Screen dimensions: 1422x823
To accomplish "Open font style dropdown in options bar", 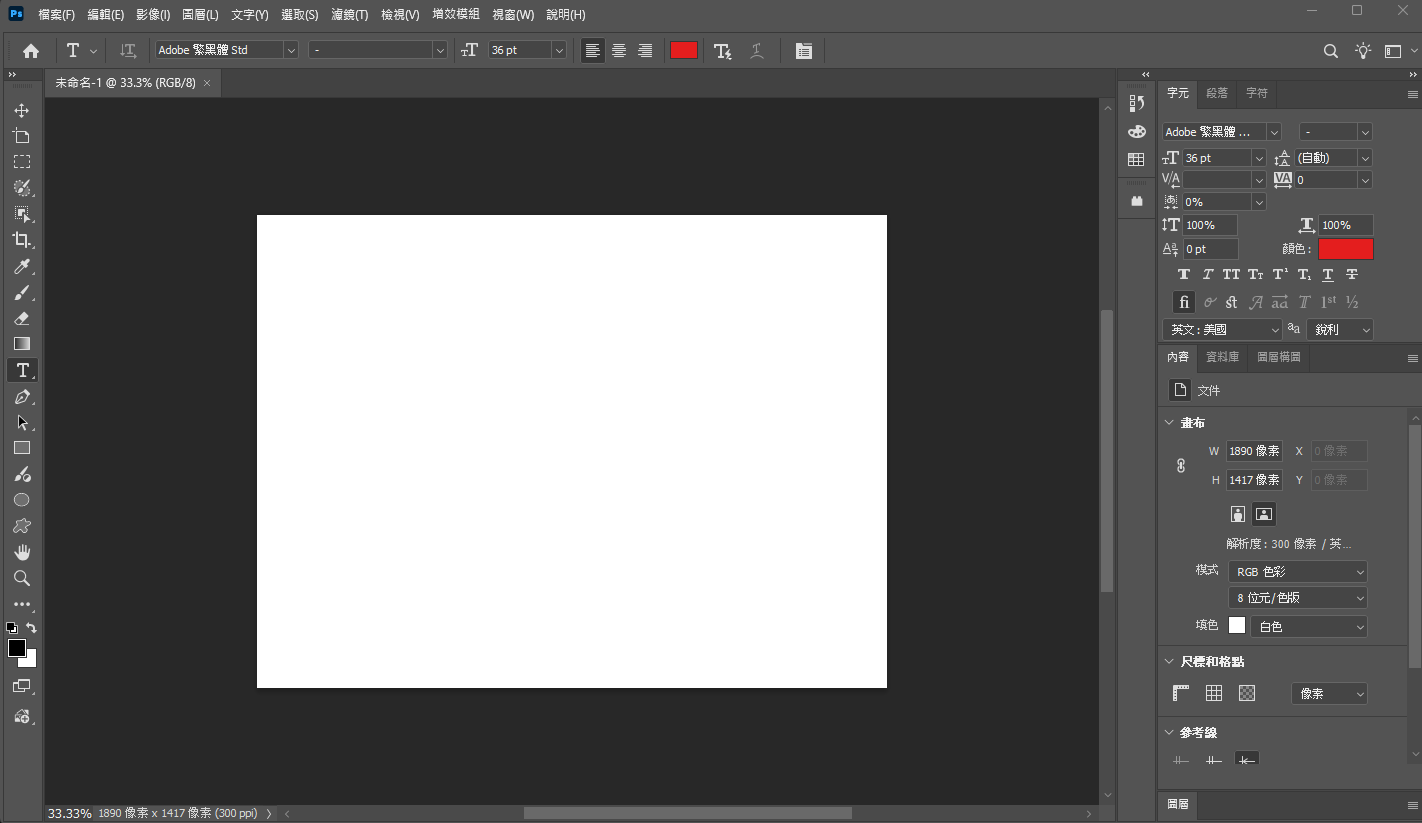I will pos(439,50).
